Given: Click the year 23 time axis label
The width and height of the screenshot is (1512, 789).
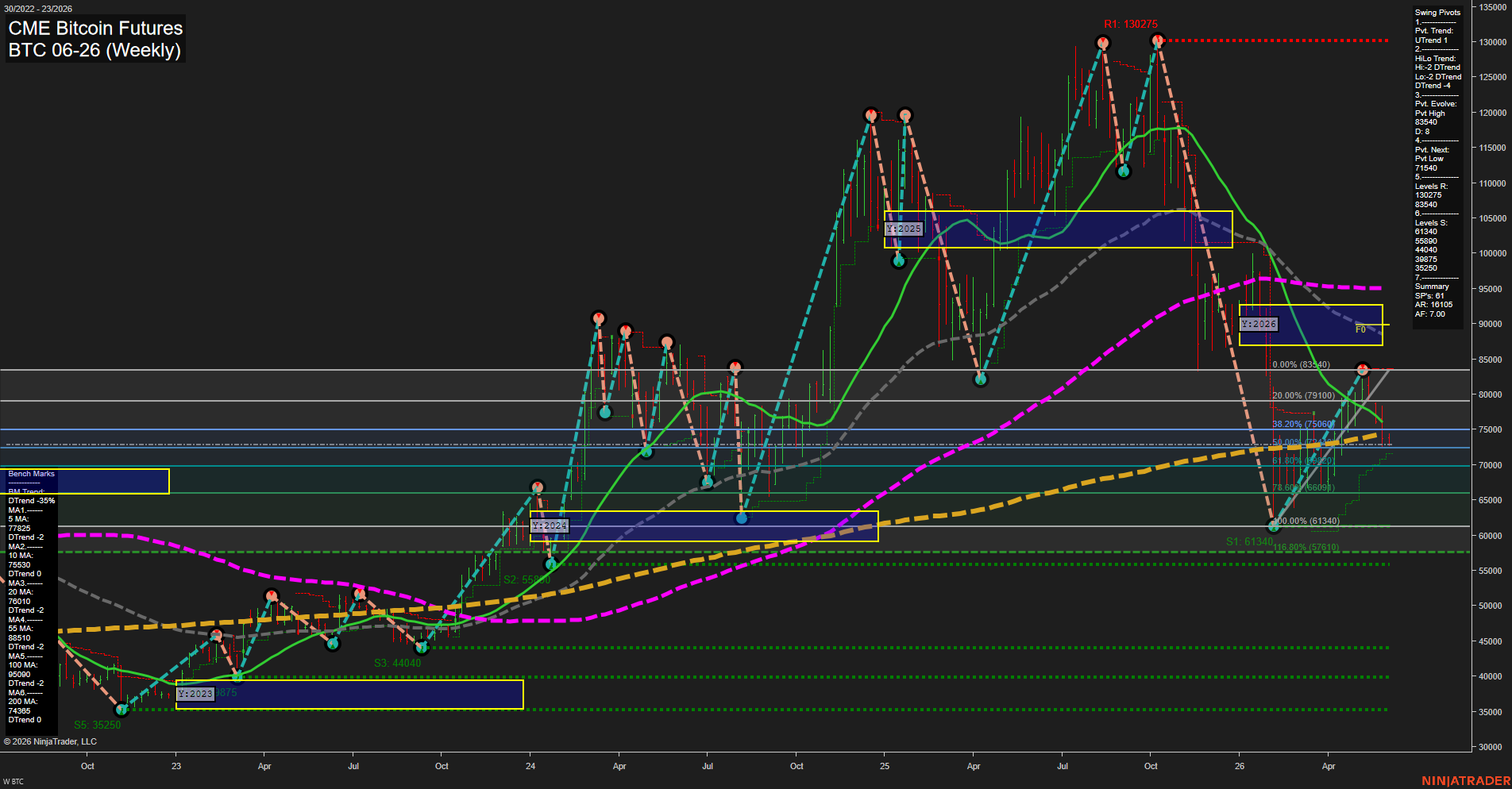Looking at the screenshot, I should click(176, 766).
